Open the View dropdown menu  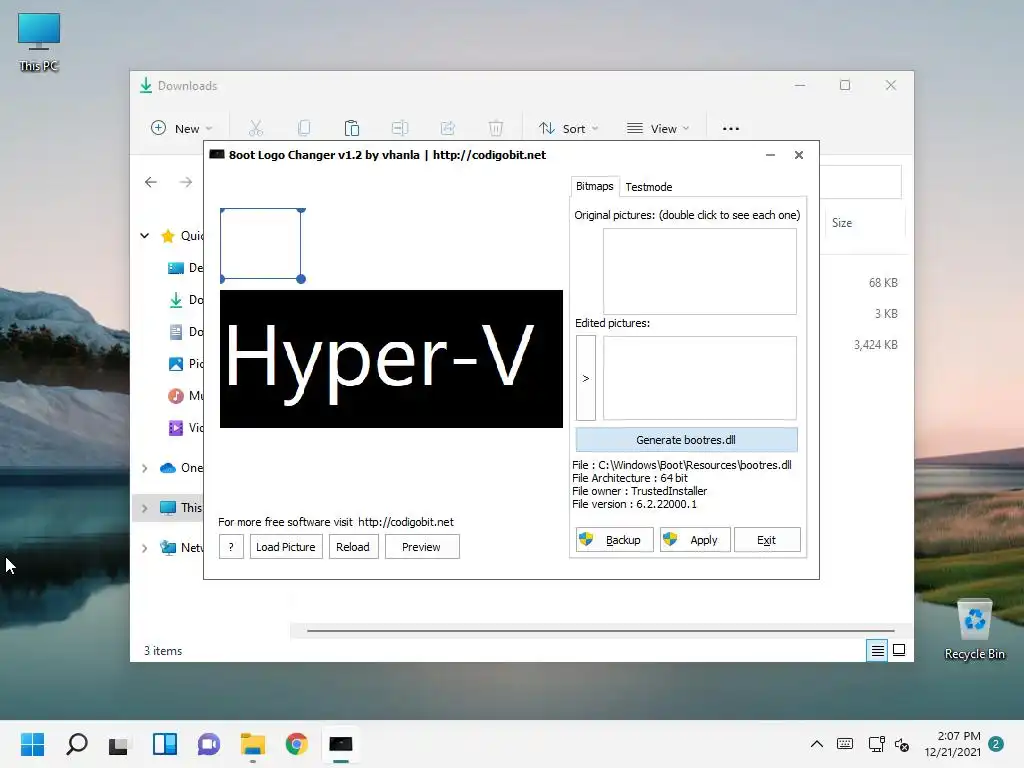tap(658, 128)
